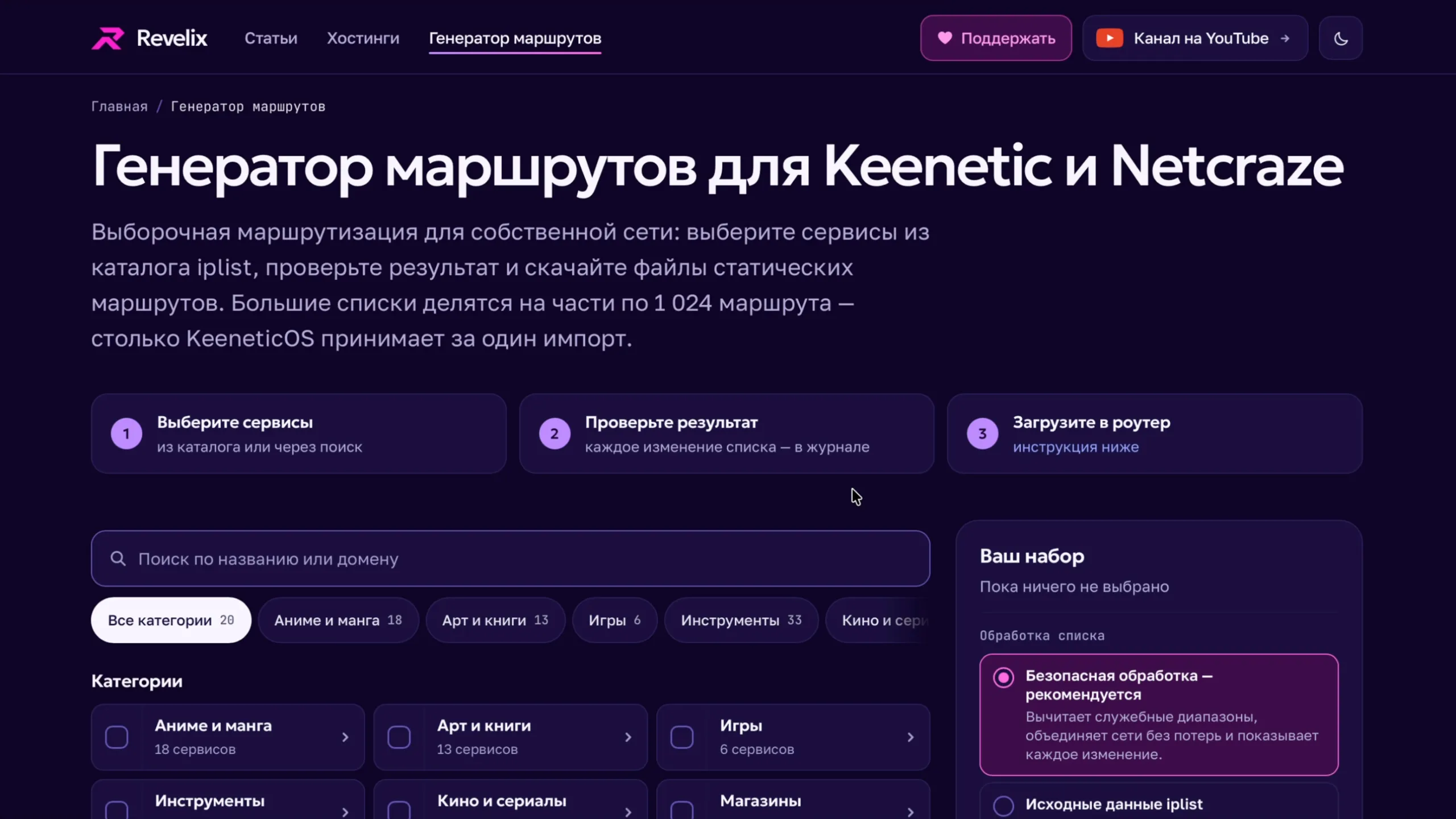Check the Кино и сериалы category checkbox
1456x819 pixels.
pyautogui.click(x=399, y=810)
